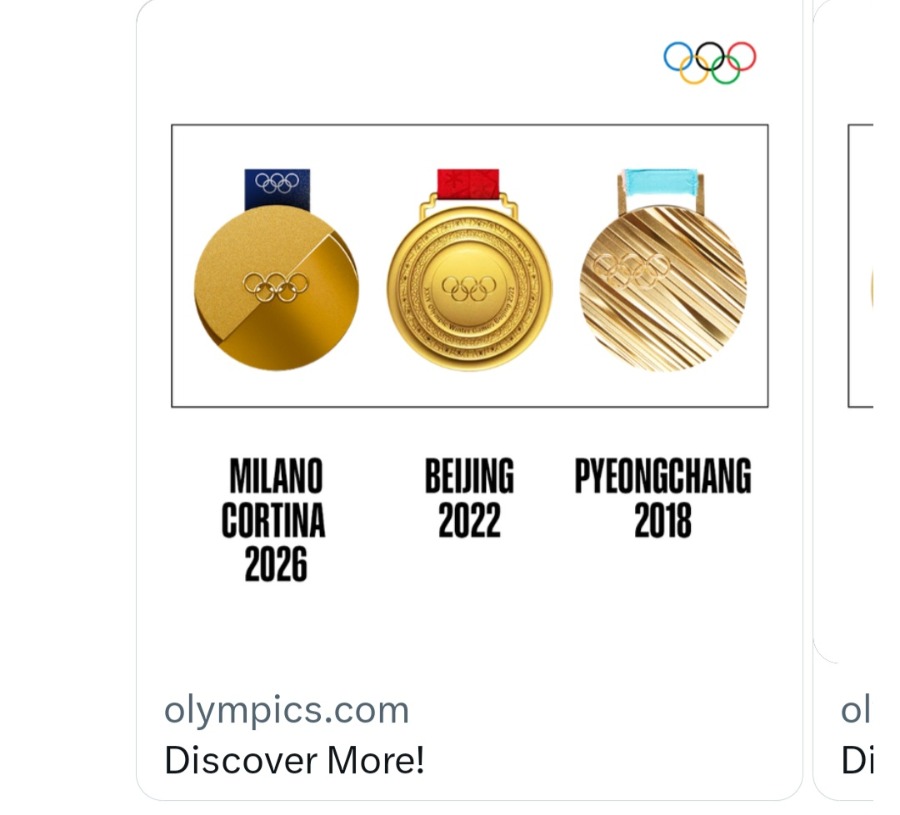The image size is (900, 815).
Task: Open the olympics.com link
Action: pos(286,710)
